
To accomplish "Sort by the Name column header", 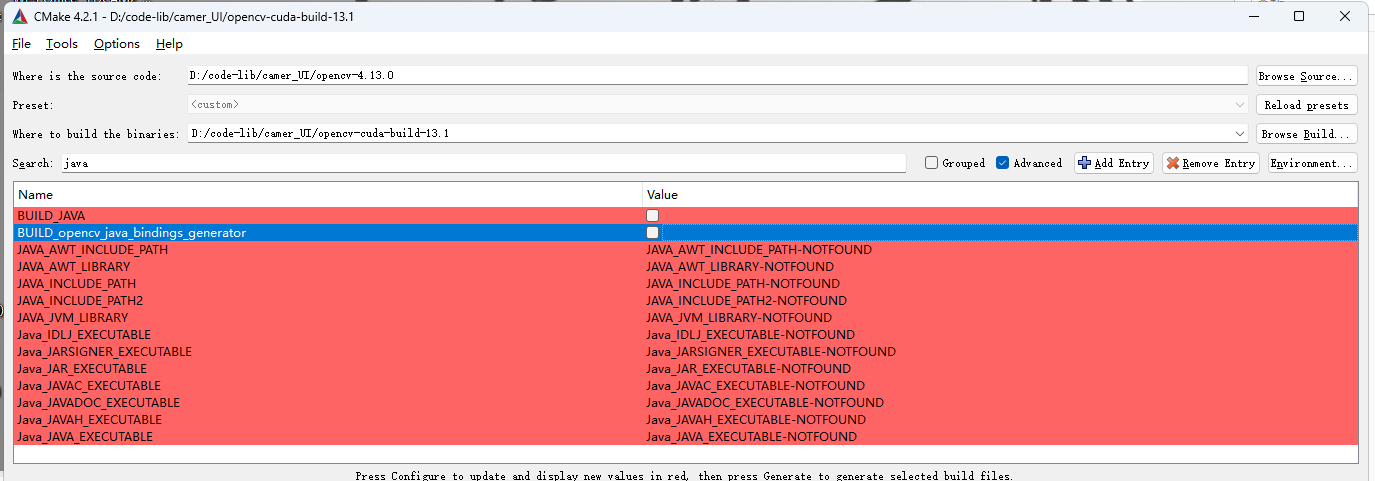I will pos(328,195).
